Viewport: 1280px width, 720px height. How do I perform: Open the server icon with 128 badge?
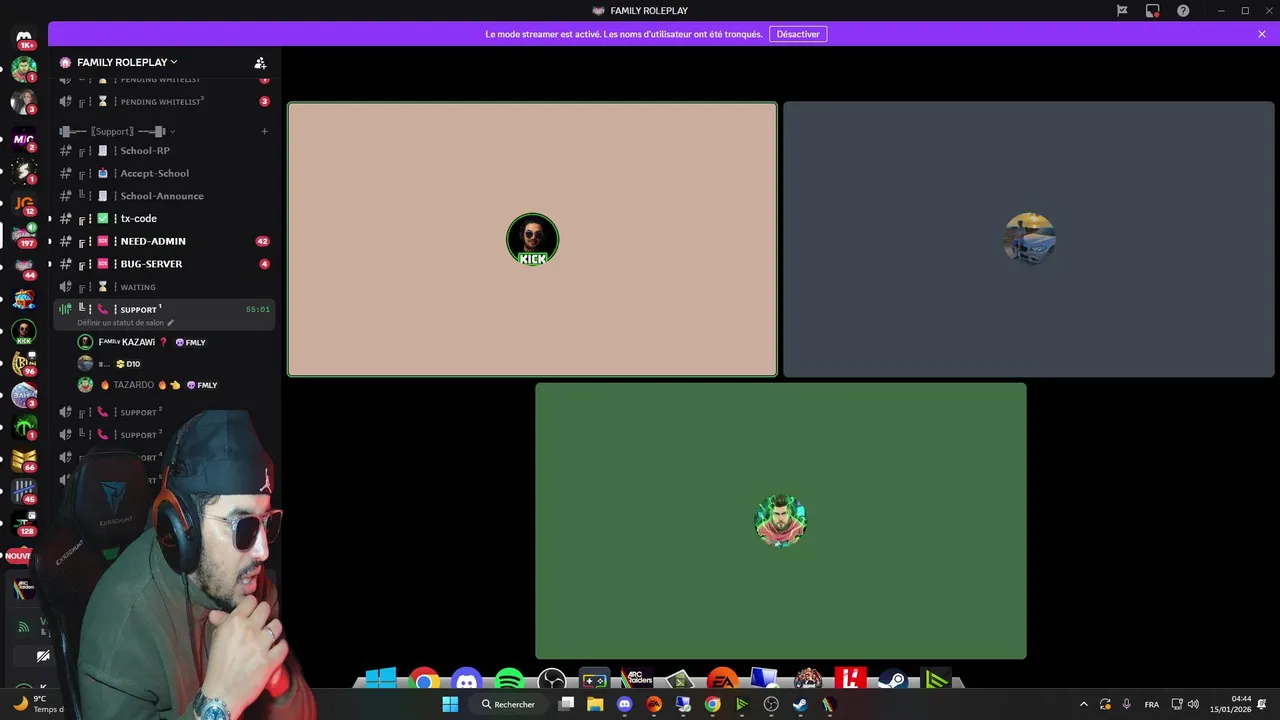pyautogui.click(x=24, y=524)
